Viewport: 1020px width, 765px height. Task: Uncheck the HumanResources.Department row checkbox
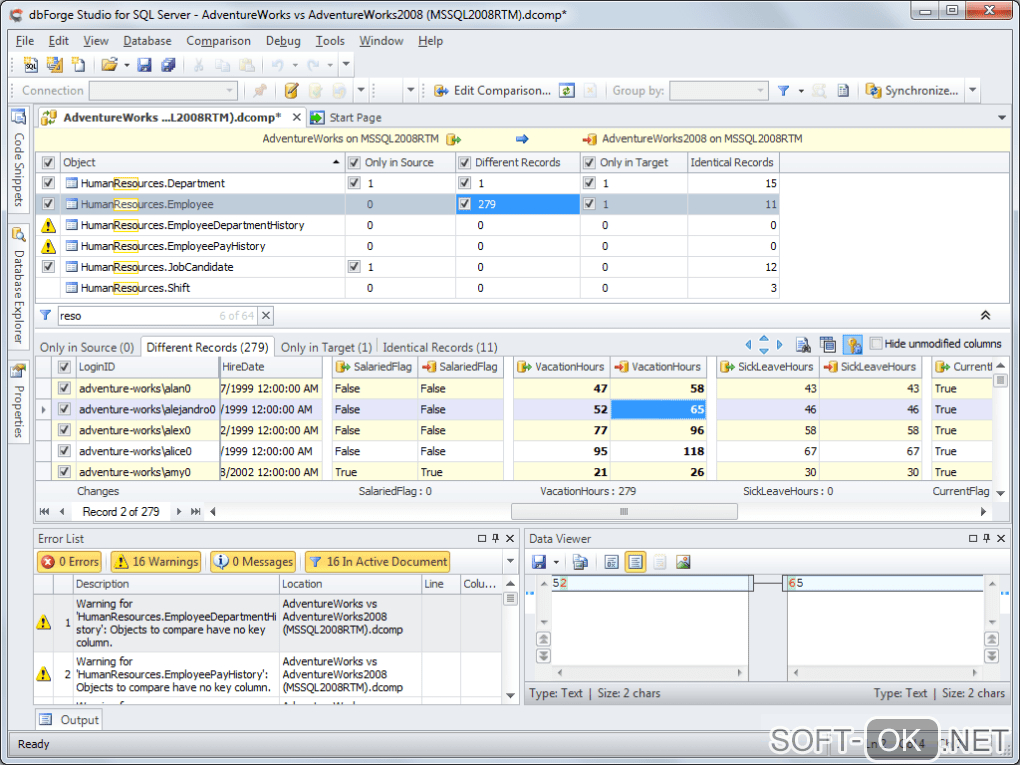(48, 183)
